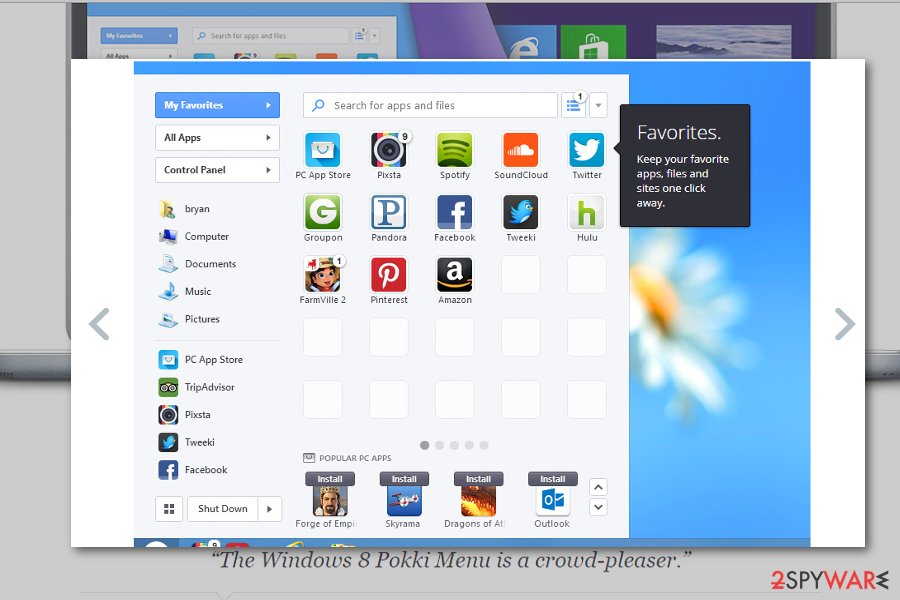Select the fourth favorites page dot
Image resolution: width=900 pixels, height=600 pixels.
coord(470,445)
